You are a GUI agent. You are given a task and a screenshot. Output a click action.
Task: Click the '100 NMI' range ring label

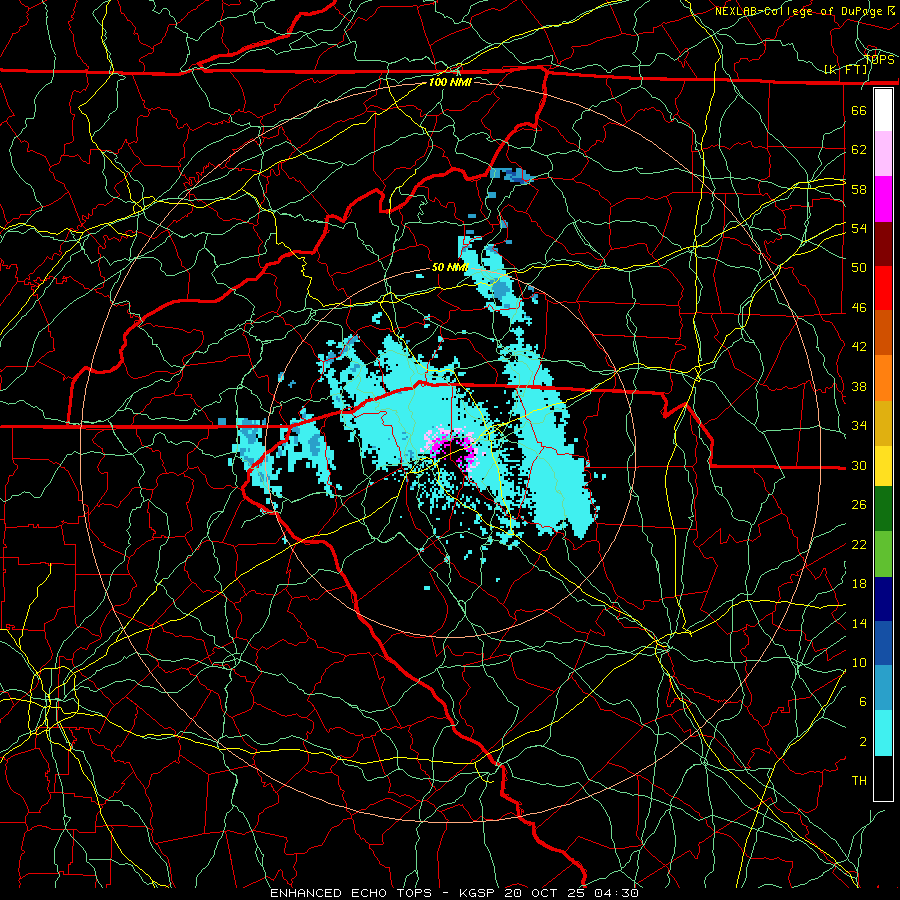coord(450,82)
